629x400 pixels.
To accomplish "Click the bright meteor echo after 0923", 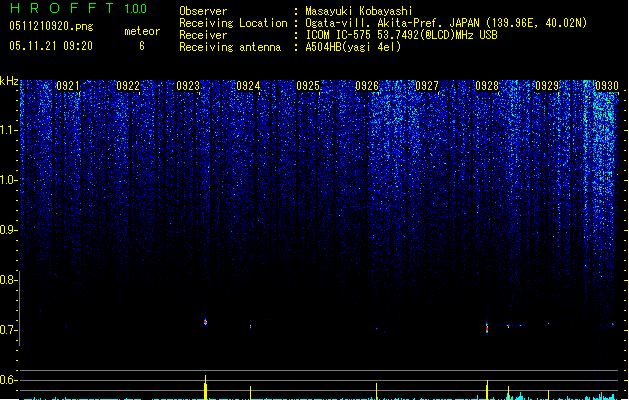I will (205, 322).
